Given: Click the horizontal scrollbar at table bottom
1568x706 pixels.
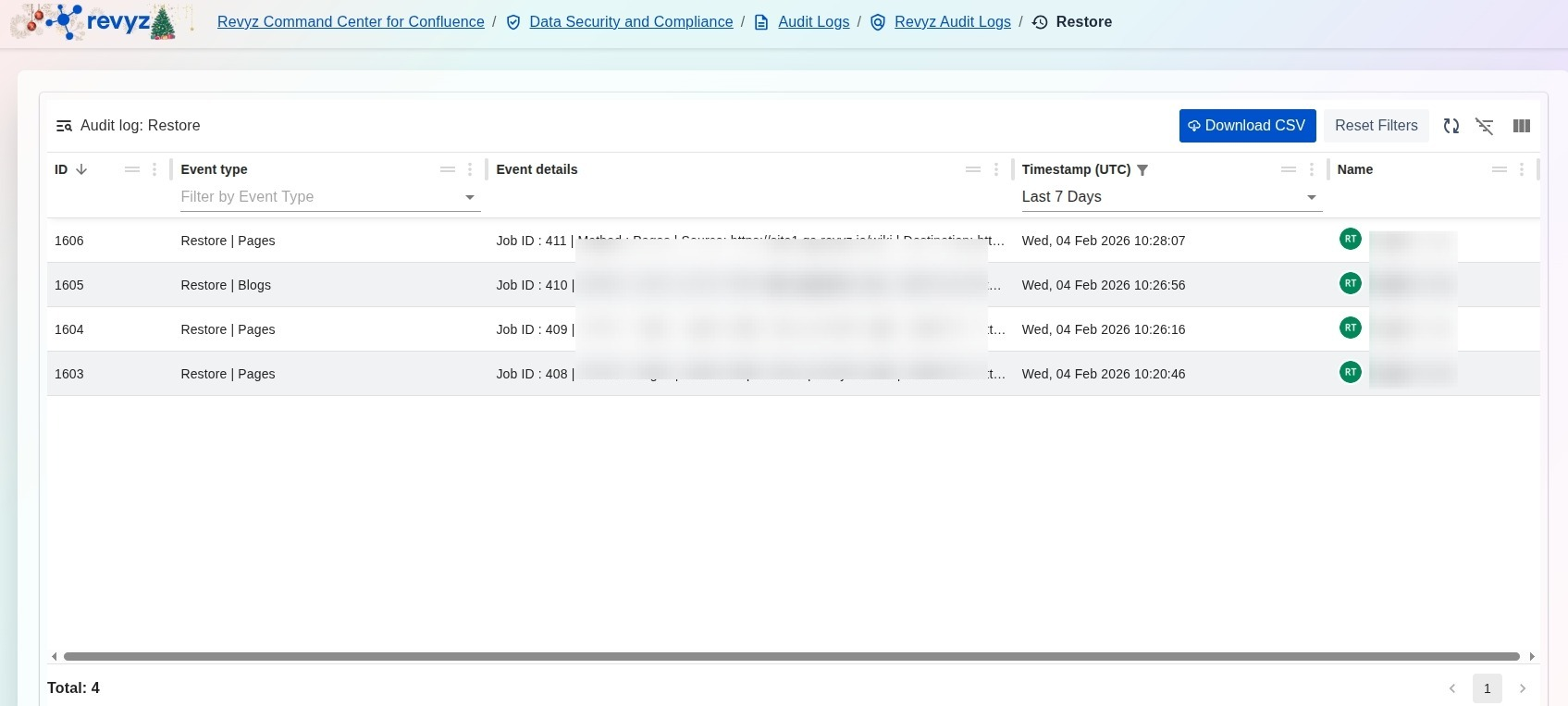Looking at the screenshot, I should tap(791, 656).
